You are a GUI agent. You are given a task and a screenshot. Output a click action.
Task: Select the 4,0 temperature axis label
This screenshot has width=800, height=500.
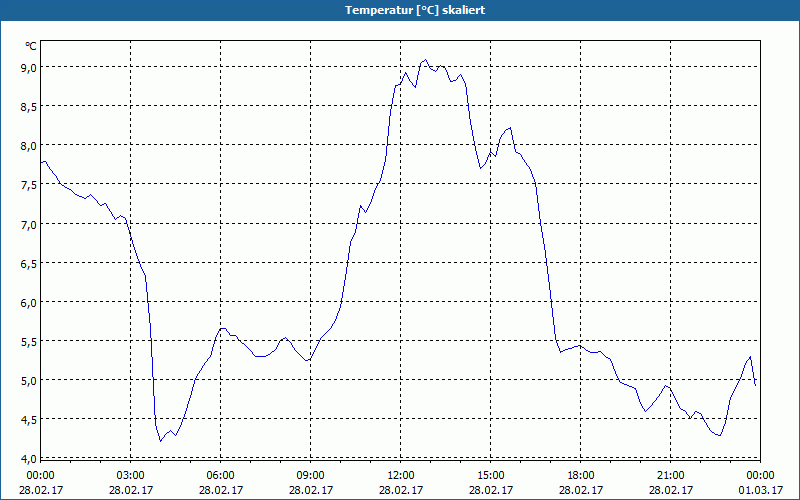click(28, 459)
